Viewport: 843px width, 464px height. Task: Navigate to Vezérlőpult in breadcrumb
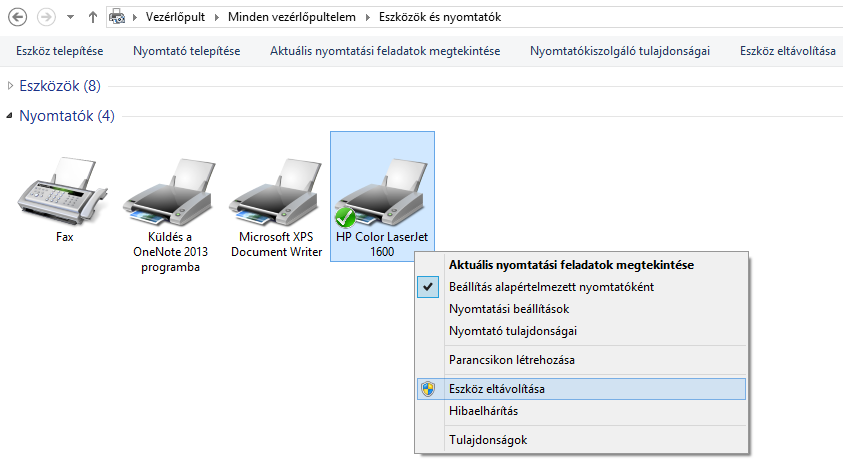click(175, 17)
